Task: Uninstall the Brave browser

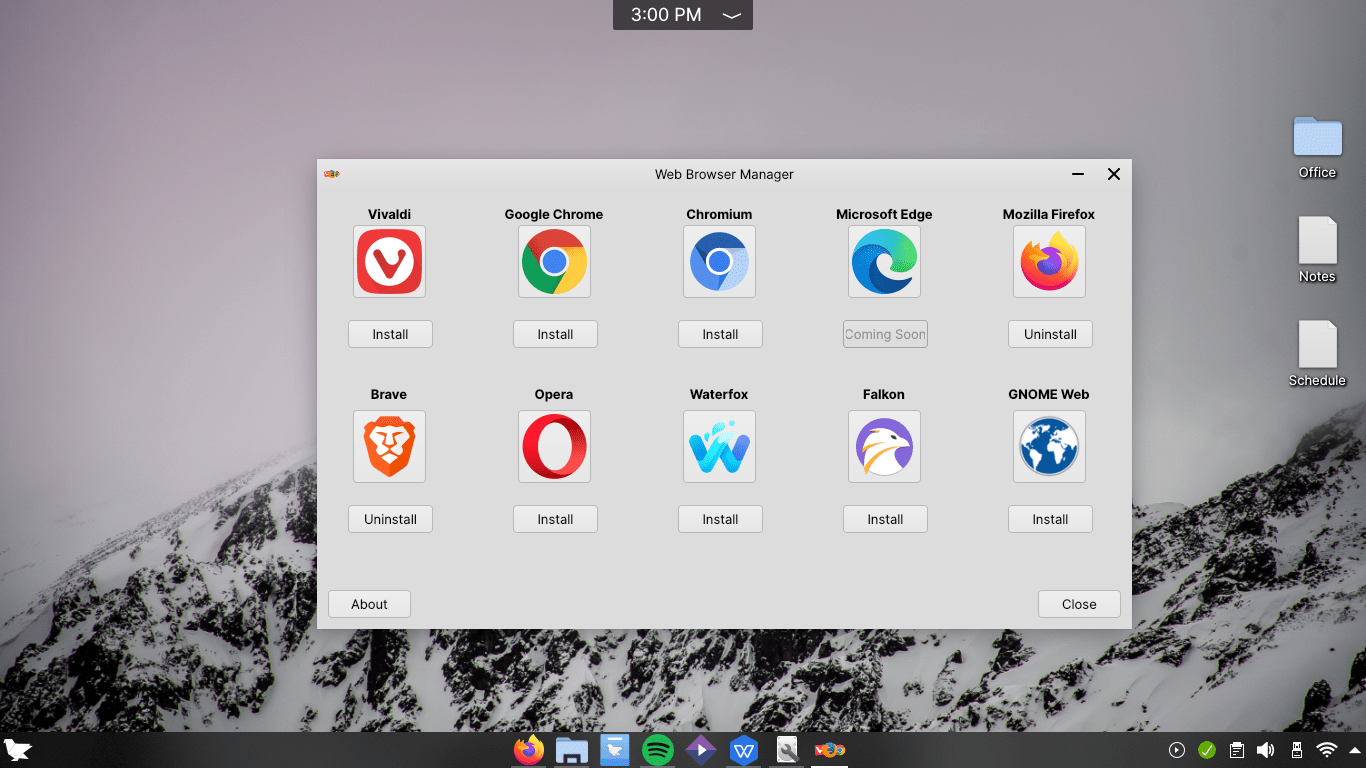Action: 390,519
